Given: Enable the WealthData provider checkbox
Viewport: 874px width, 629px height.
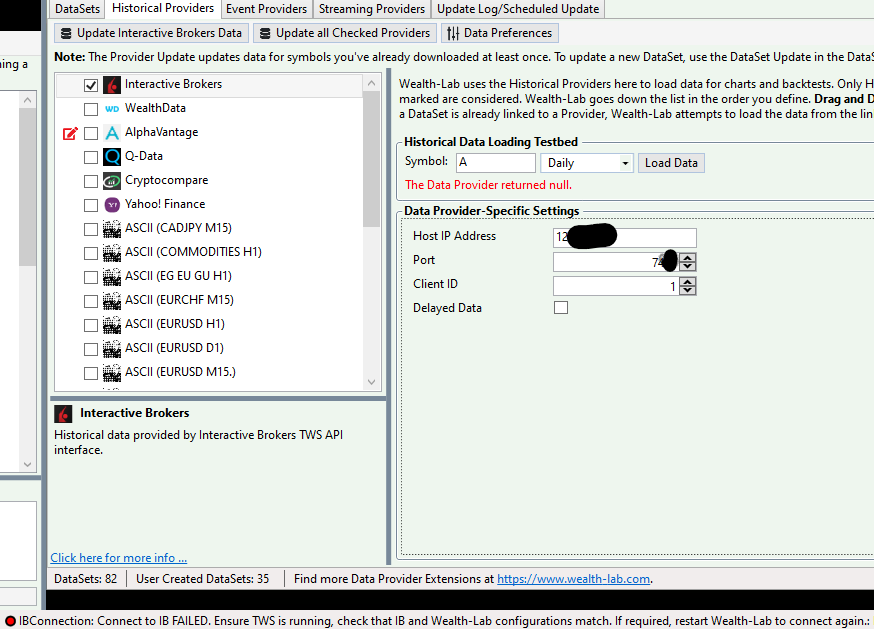Looking at the screenshot, I should 91,109.
